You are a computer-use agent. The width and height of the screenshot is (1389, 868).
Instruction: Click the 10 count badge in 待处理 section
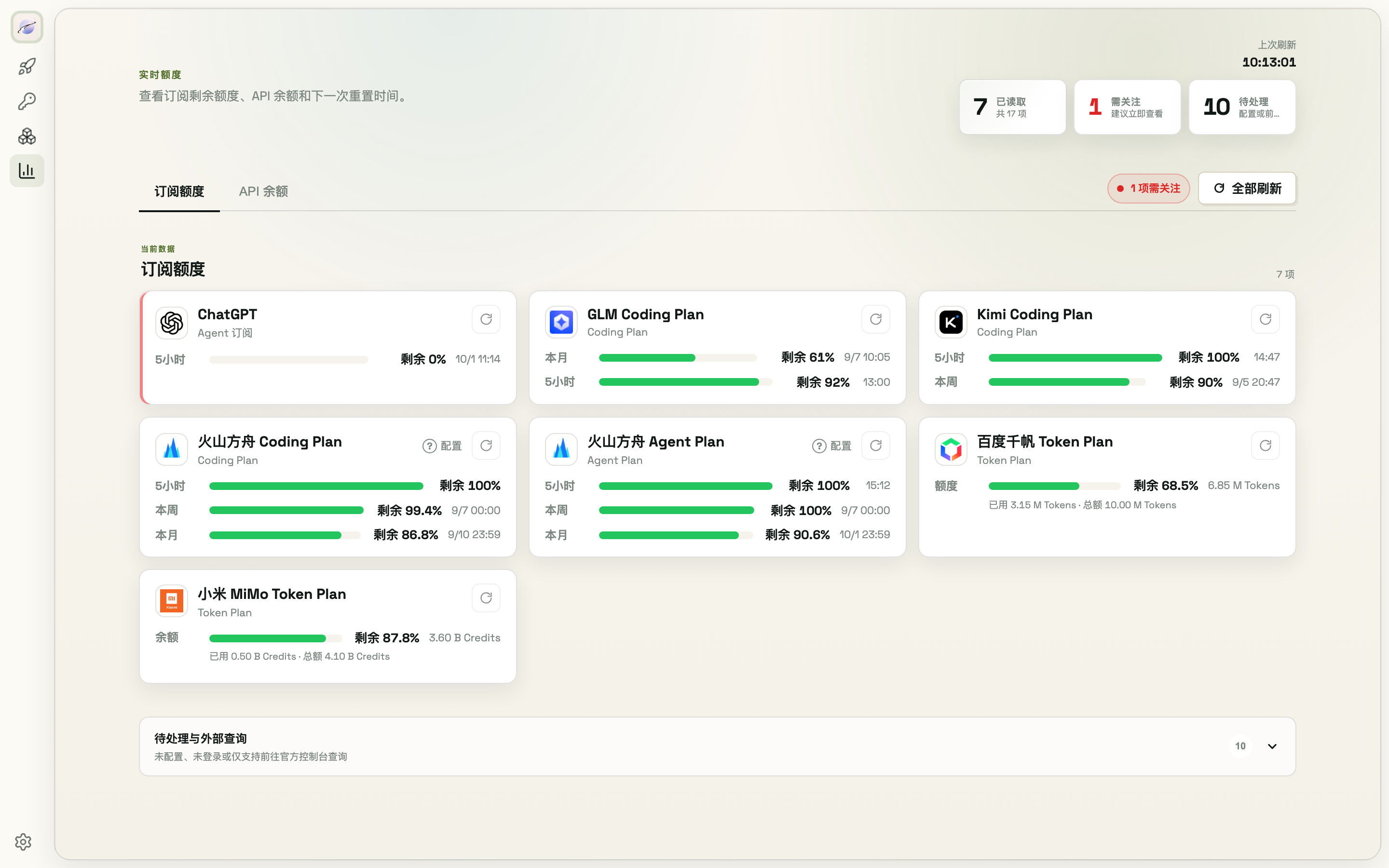coord(1240,746)
